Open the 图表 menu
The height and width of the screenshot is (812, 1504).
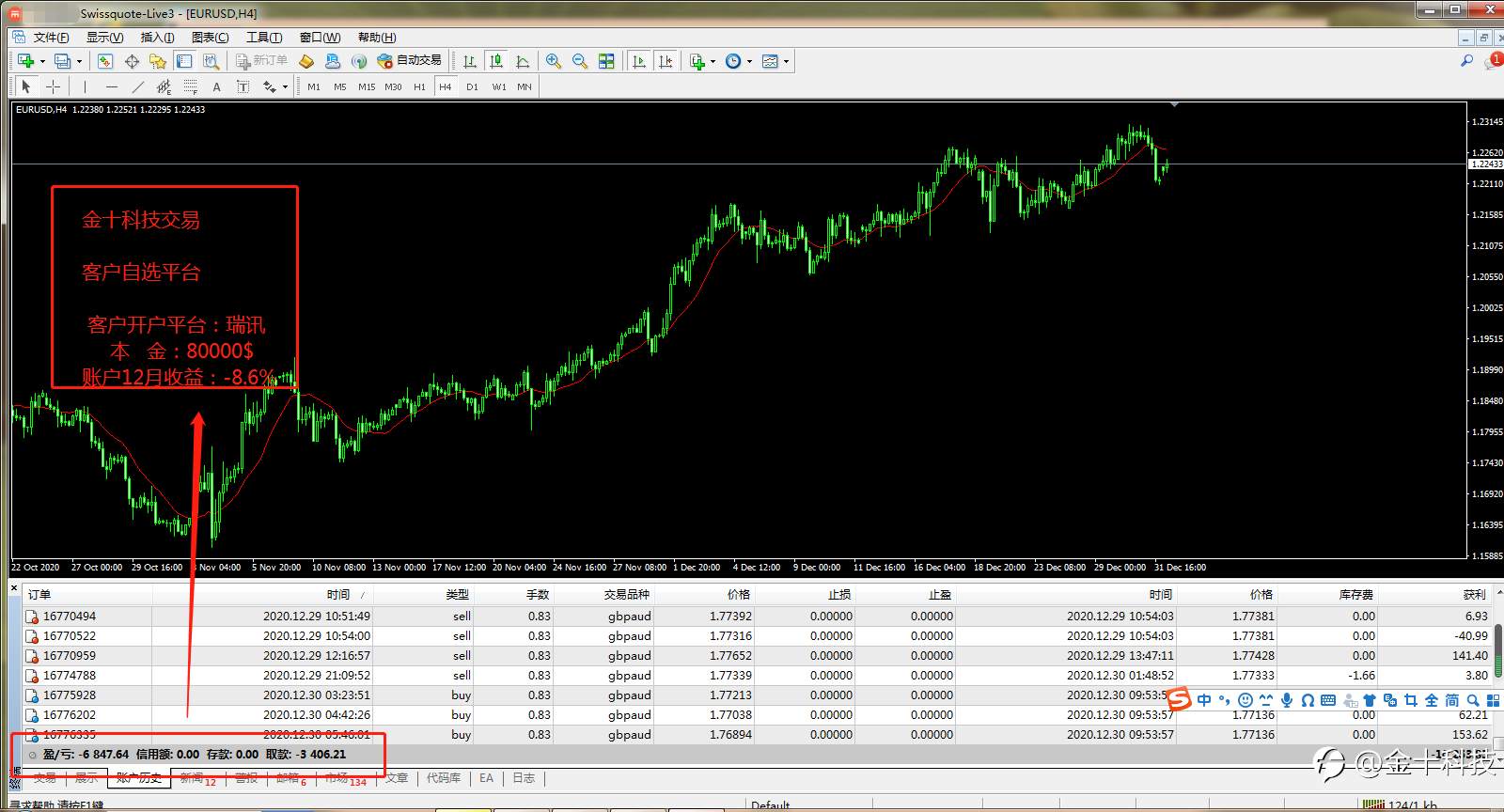(210, 38)
